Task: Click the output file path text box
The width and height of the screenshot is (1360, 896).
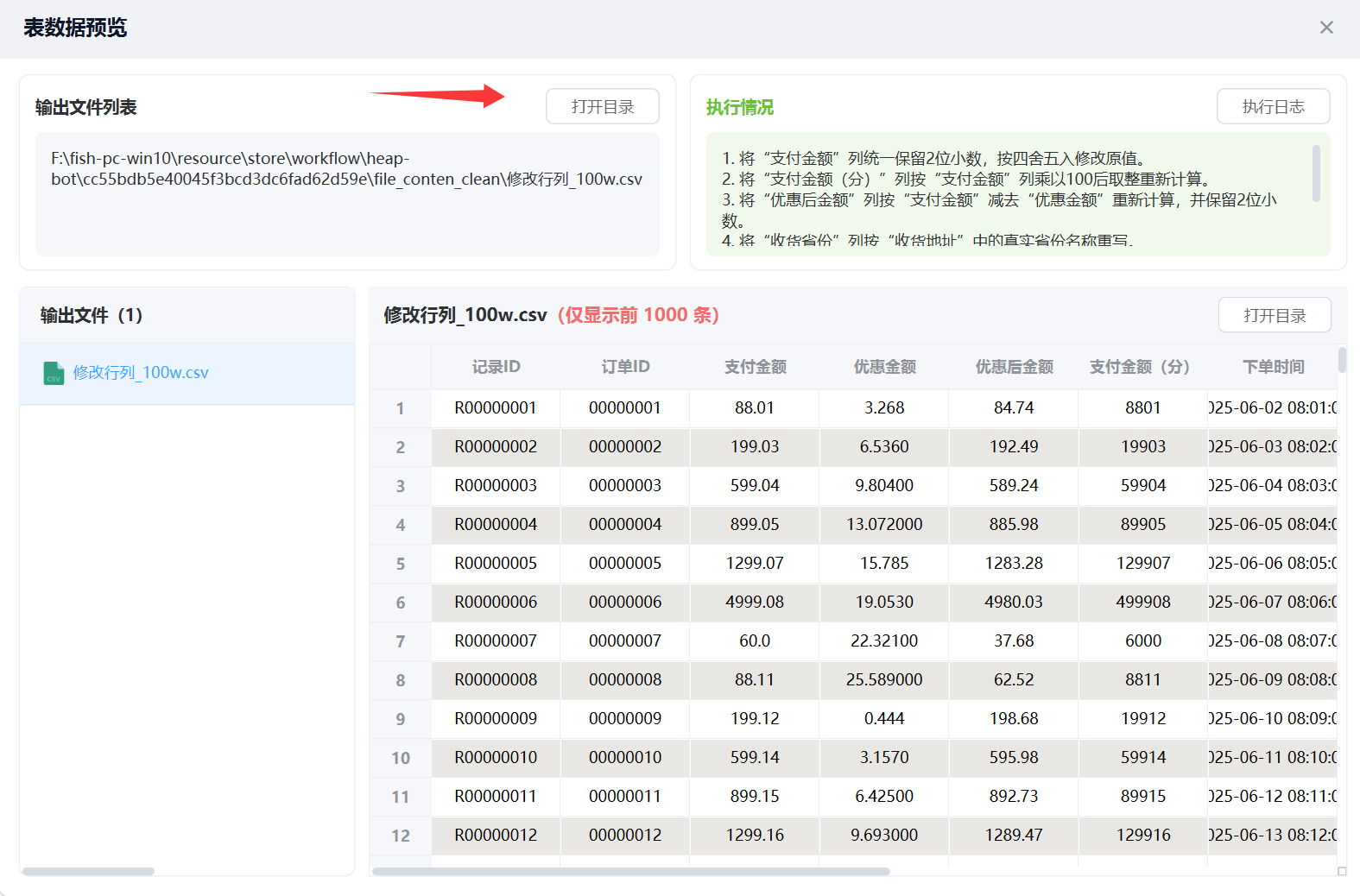Action: (347, 194)
